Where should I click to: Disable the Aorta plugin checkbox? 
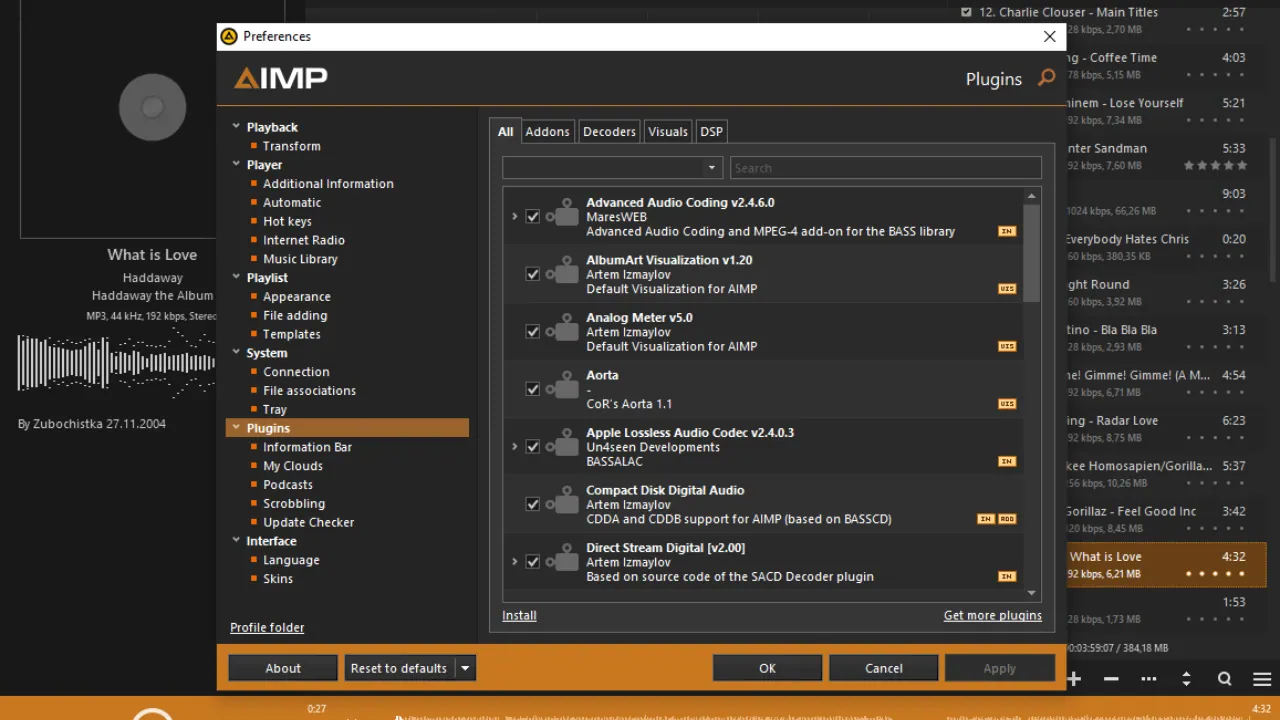click(533, 389)
